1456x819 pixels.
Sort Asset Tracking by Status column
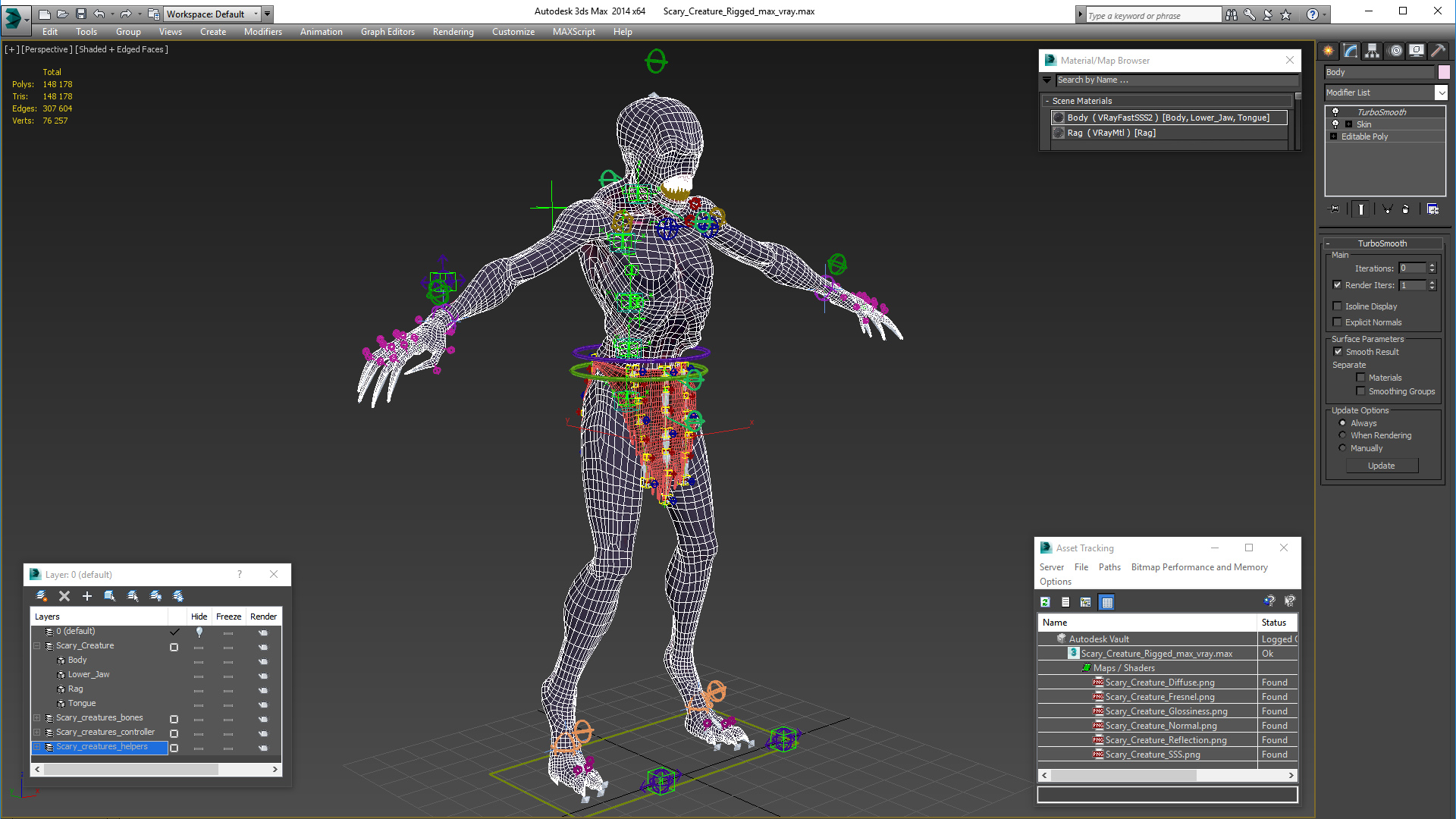(1276, 623)
